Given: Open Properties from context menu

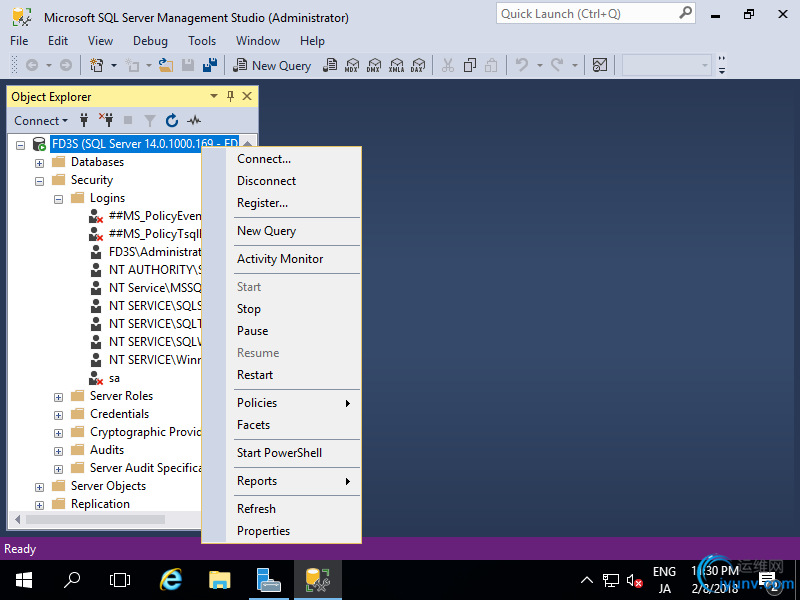Looking at the screenshot, I should (282, 531).
